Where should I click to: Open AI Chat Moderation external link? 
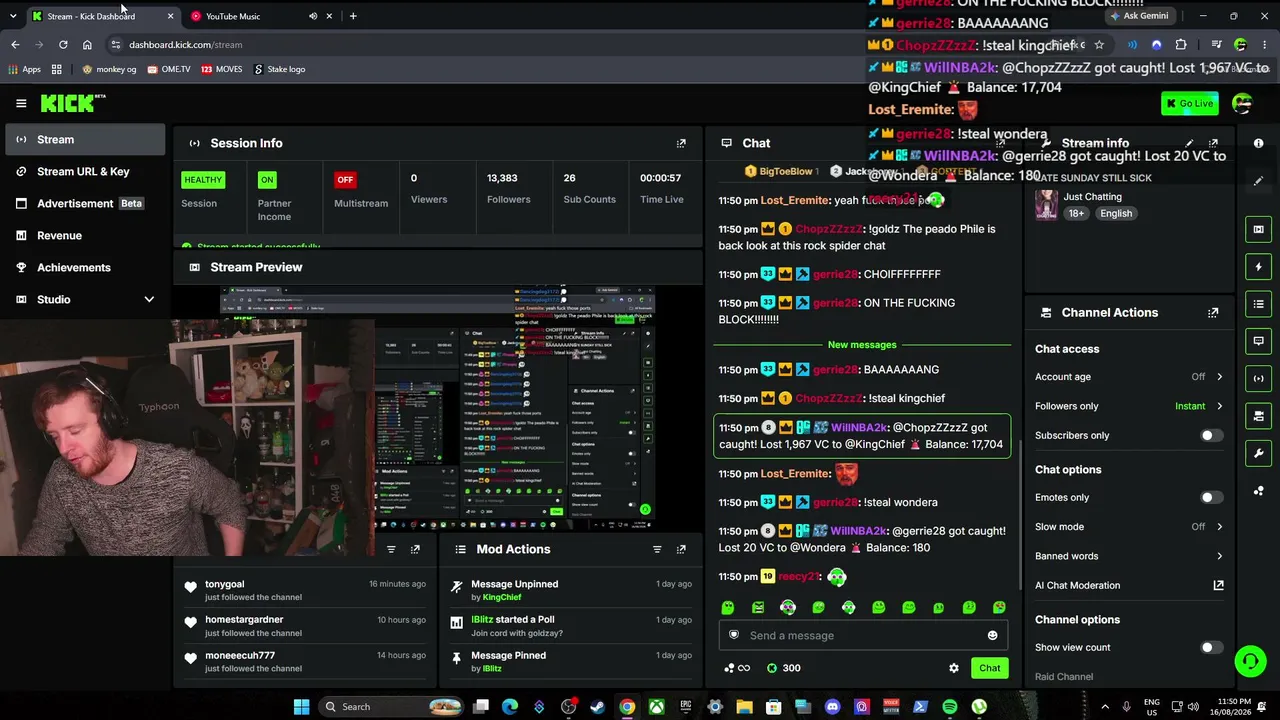tap(1218, 585)
